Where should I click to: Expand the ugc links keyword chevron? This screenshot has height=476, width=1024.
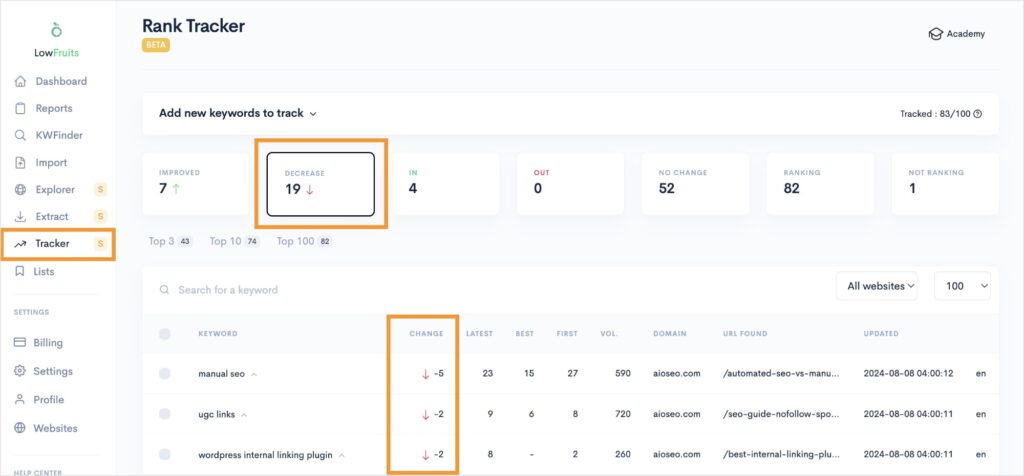pos(244,415)
